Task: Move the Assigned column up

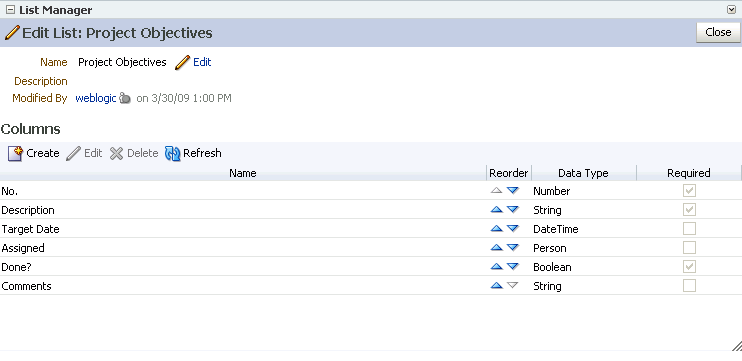Action: (x=496, y=247)
